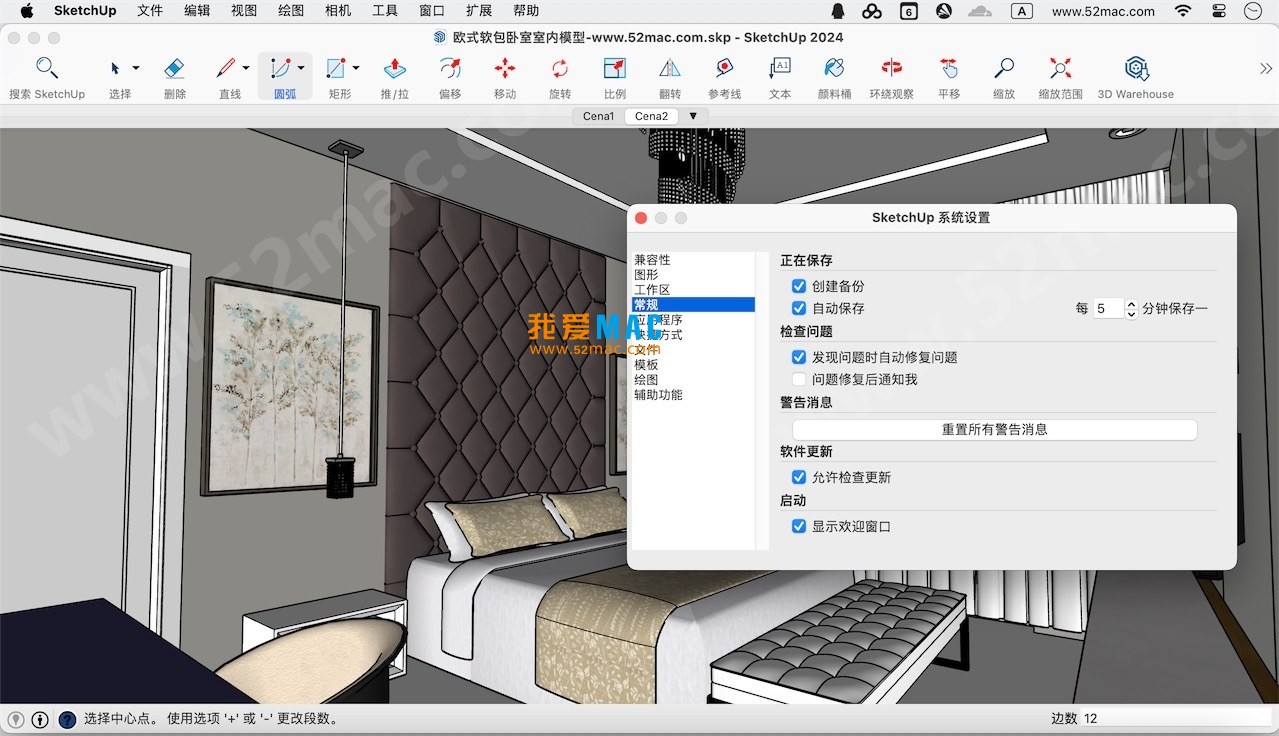The height and width of the screenshot is (736, 1279).
Task: Toggle the 创建备份 checkbox
Action: click(x=799, y=286)
